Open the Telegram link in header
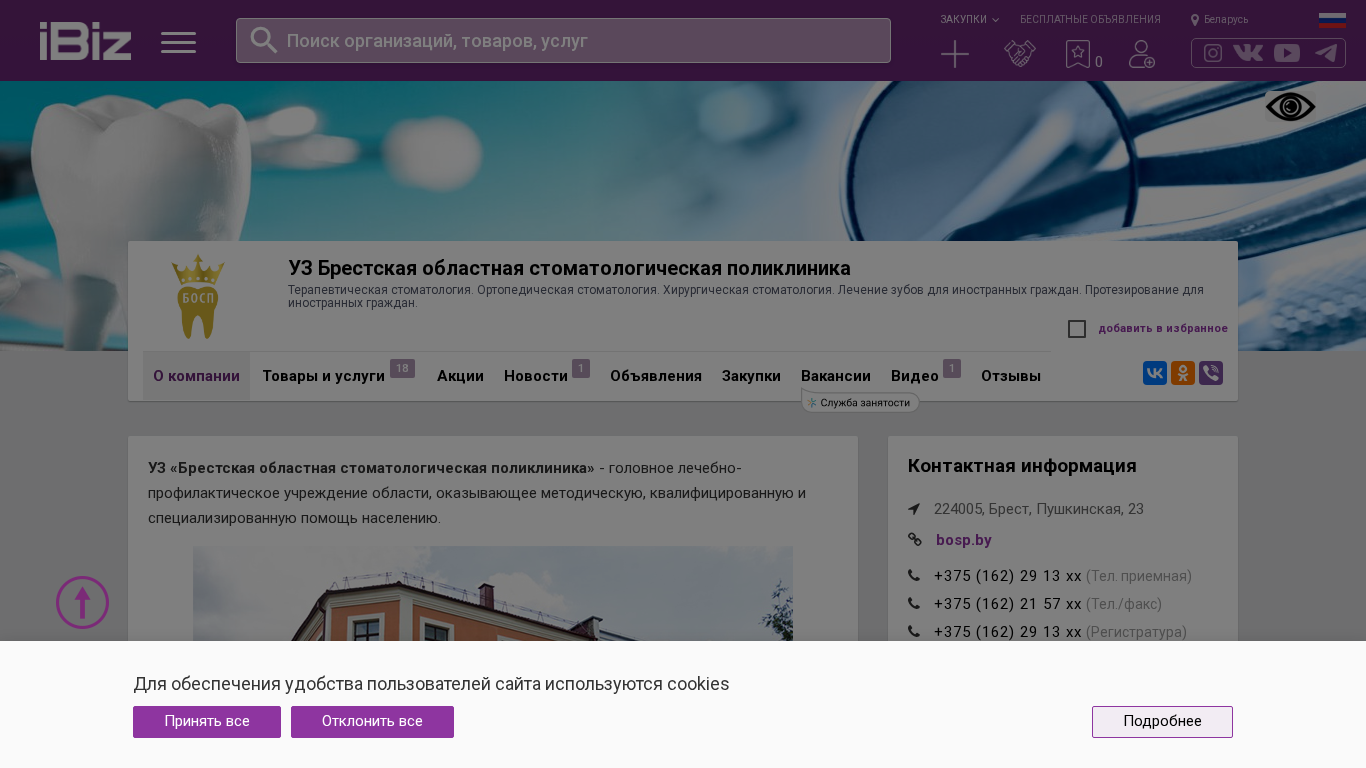 click(1326, 53)
